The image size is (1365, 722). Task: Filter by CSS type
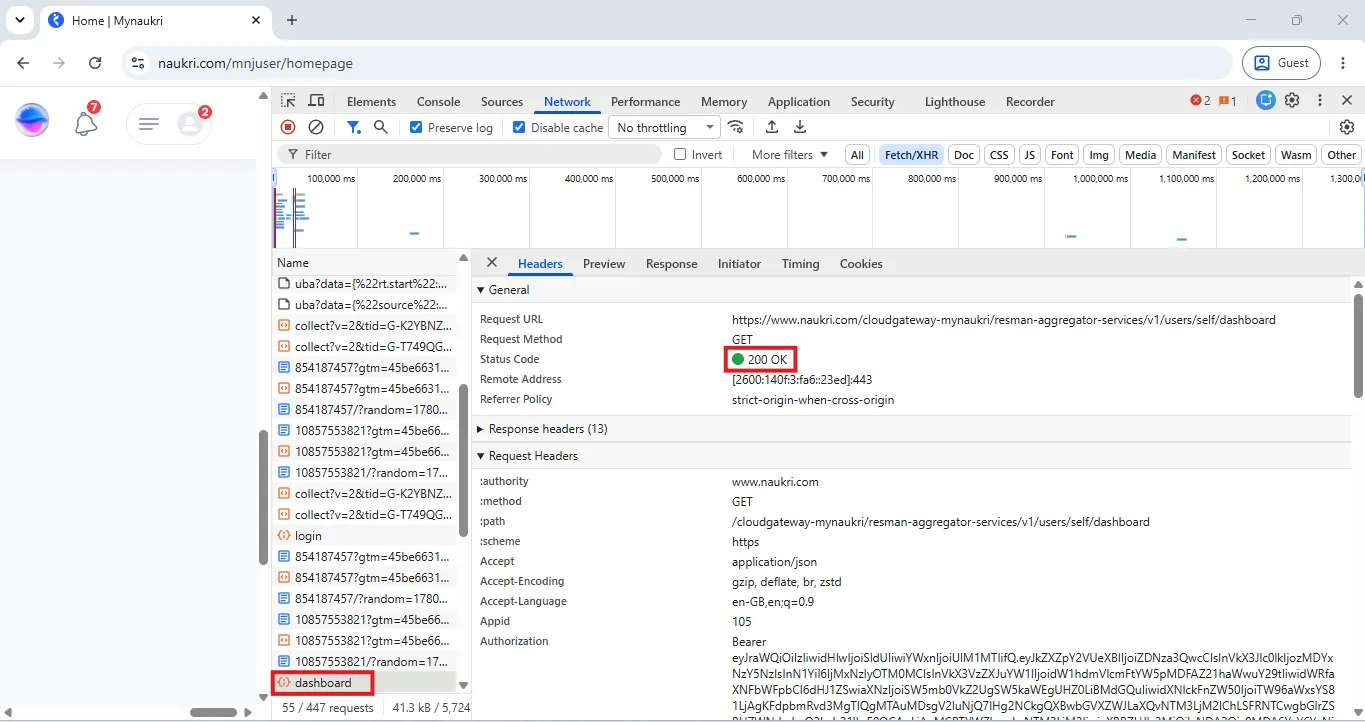(999, 155)
